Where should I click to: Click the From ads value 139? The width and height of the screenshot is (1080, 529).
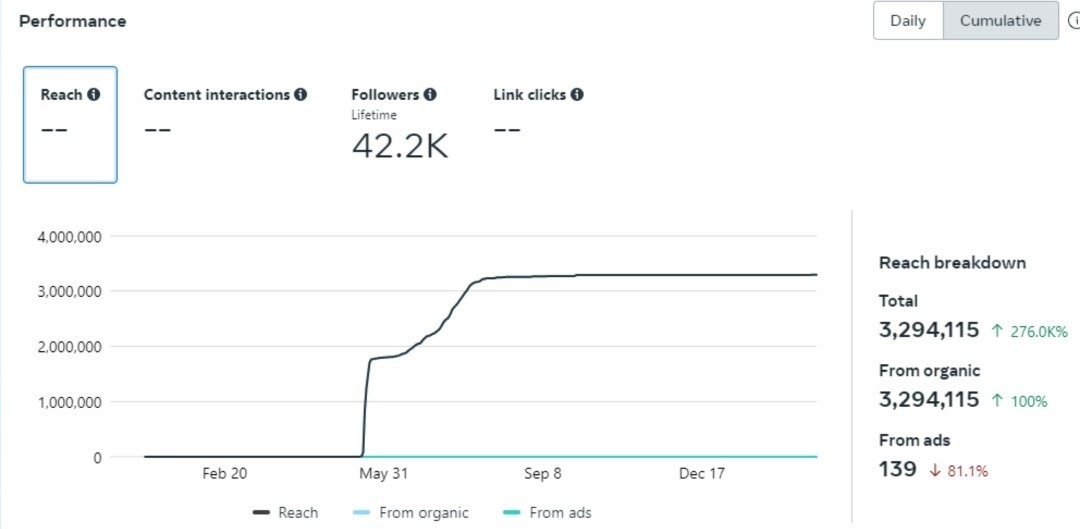pos(898,469)
